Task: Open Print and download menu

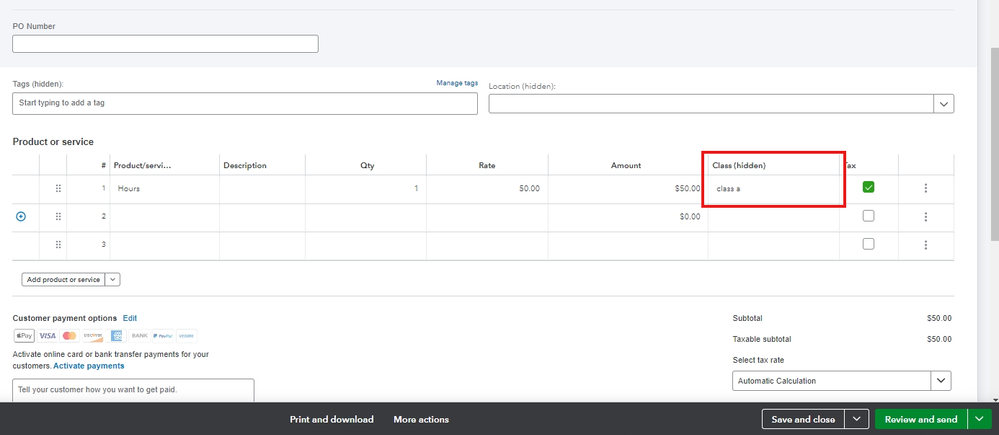Action: 331,420
